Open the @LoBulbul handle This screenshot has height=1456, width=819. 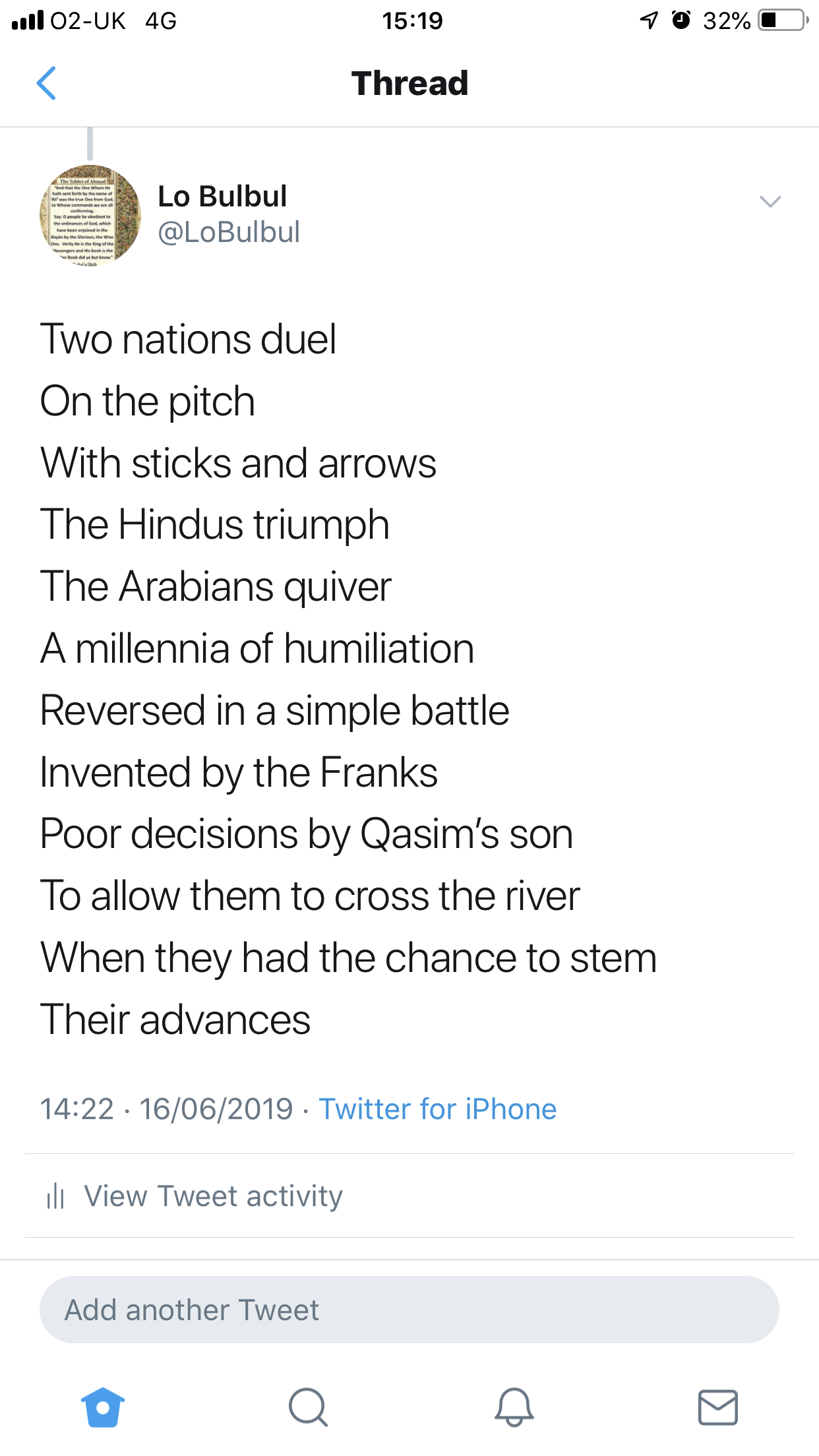tap(229, 232)
